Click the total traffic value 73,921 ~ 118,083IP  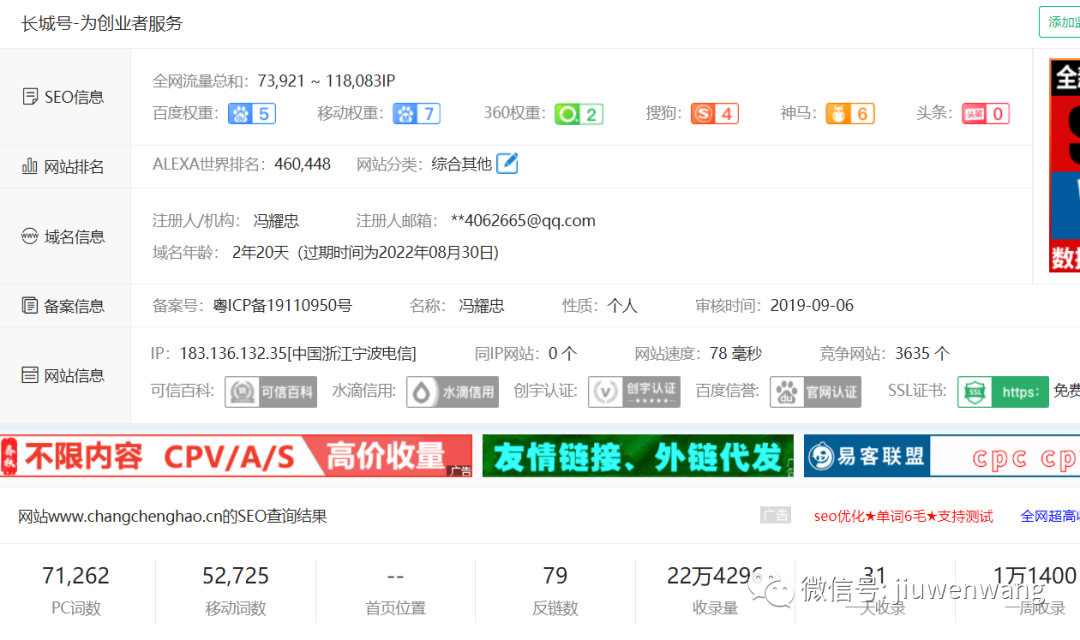point(326,81)
